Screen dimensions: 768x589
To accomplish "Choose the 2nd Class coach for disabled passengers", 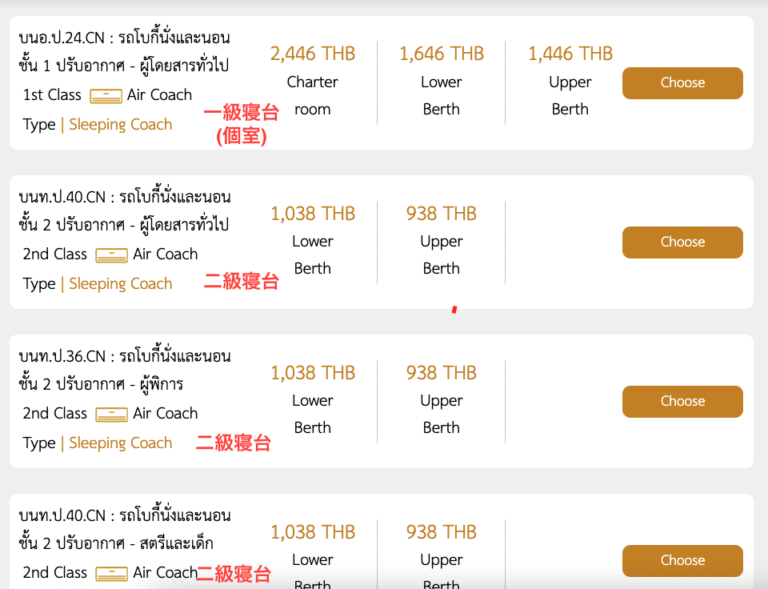I will pos(682,401).
